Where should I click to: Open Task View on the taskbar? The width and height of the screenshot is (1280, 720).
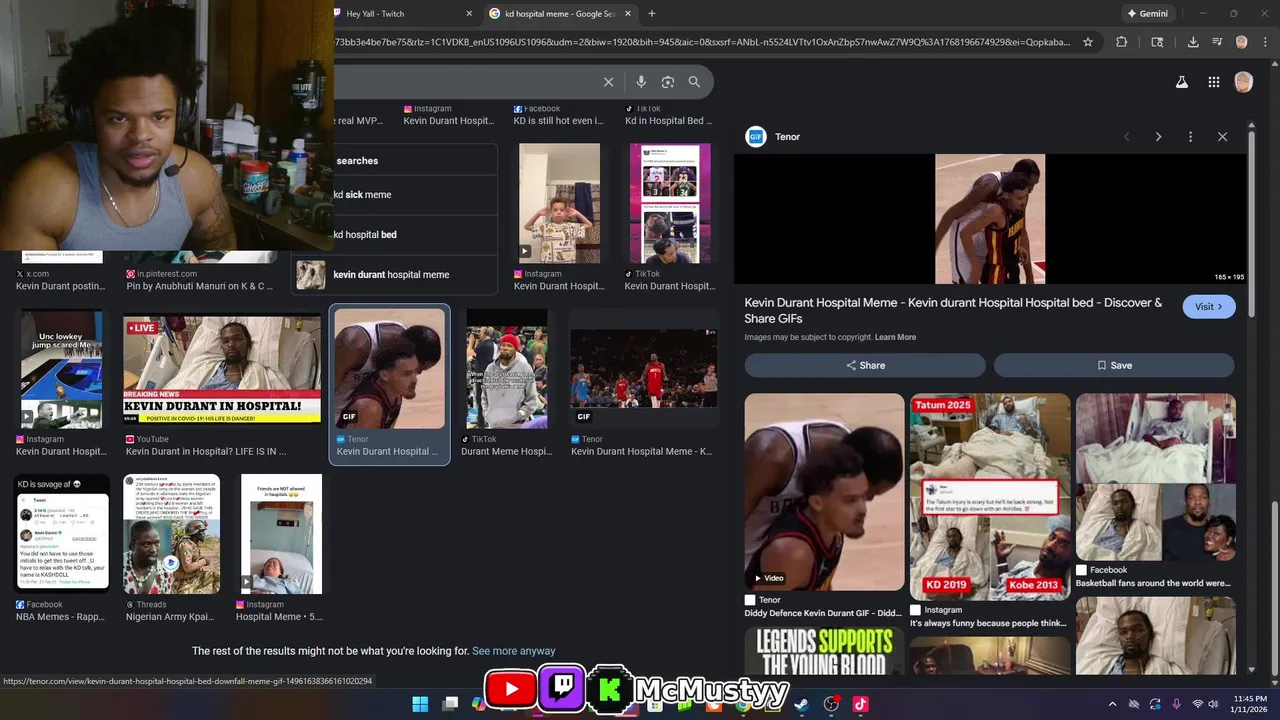tap(450, 704)
